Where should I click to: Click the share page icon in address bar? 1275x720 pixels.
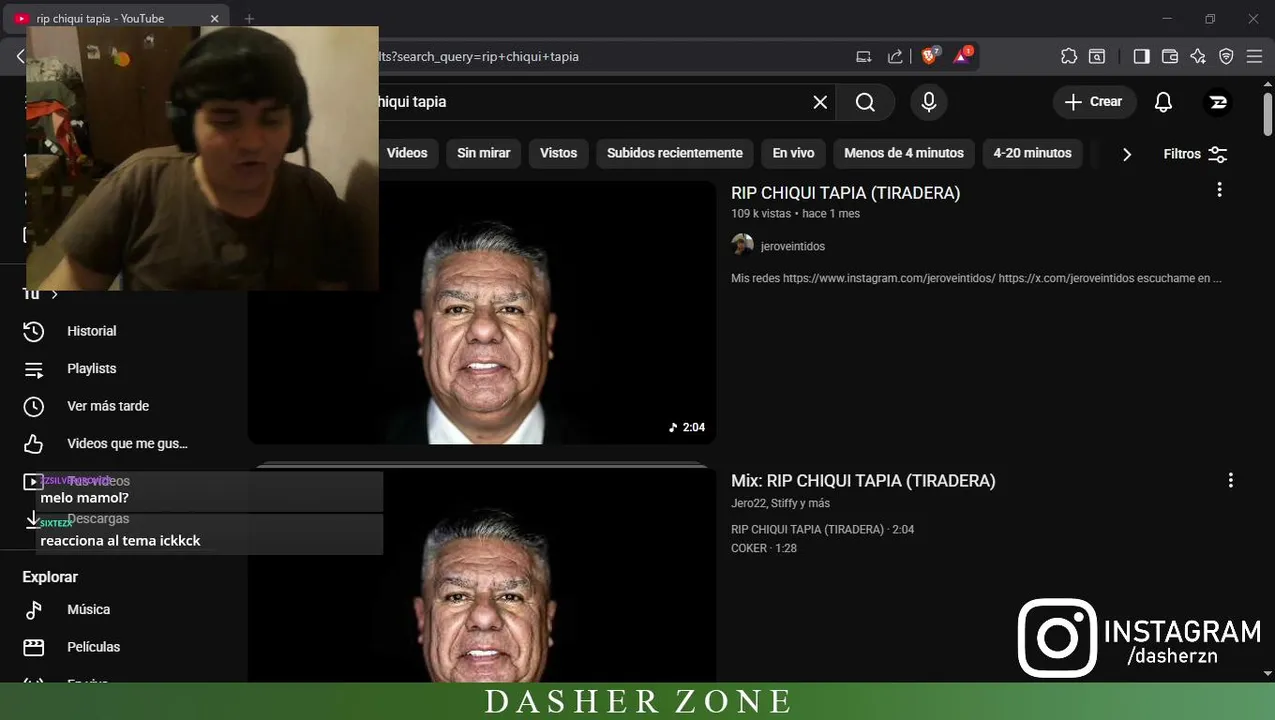click(x=895, y=57)
